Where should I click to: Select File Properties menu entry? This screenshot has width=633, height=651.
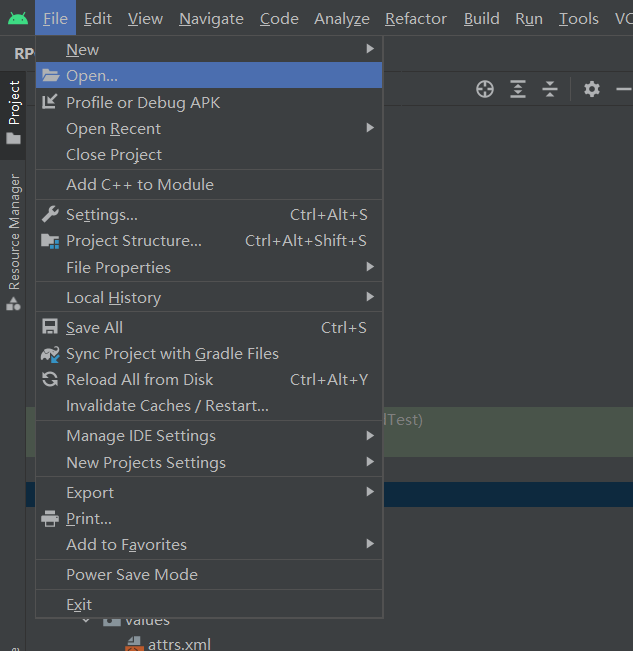click(209, 267)
